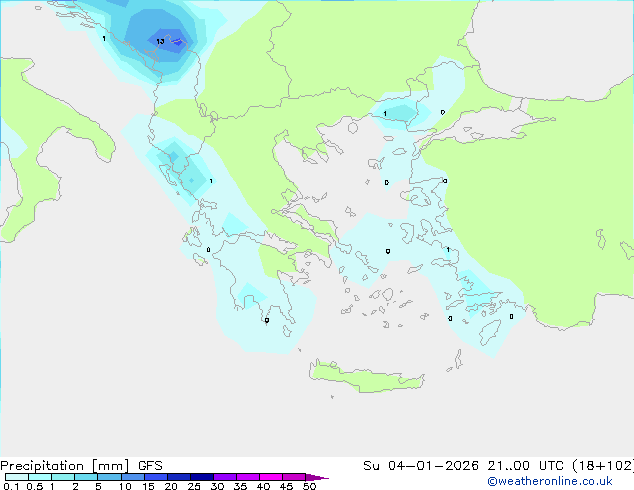The image size is (634, 490).
Task: Click the 15–20 mm legend color swatch
Action: [x=155, y=477]
